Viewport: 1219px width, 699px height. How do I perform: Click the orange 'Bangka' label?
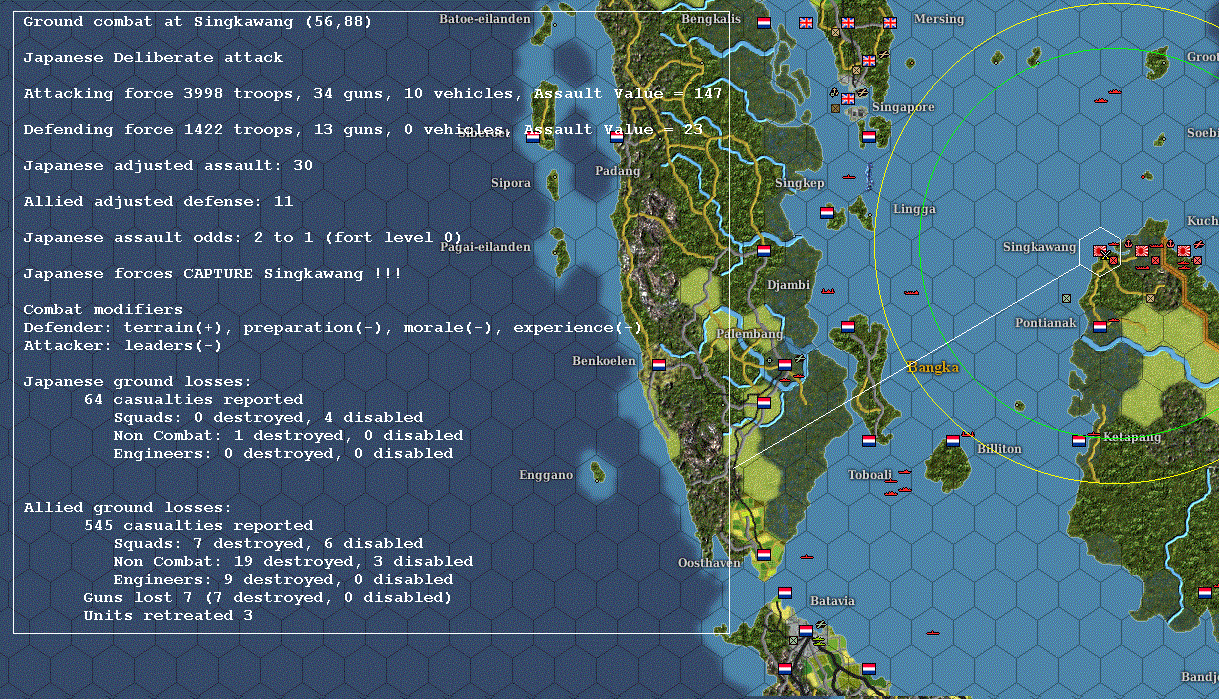point(933,367)
